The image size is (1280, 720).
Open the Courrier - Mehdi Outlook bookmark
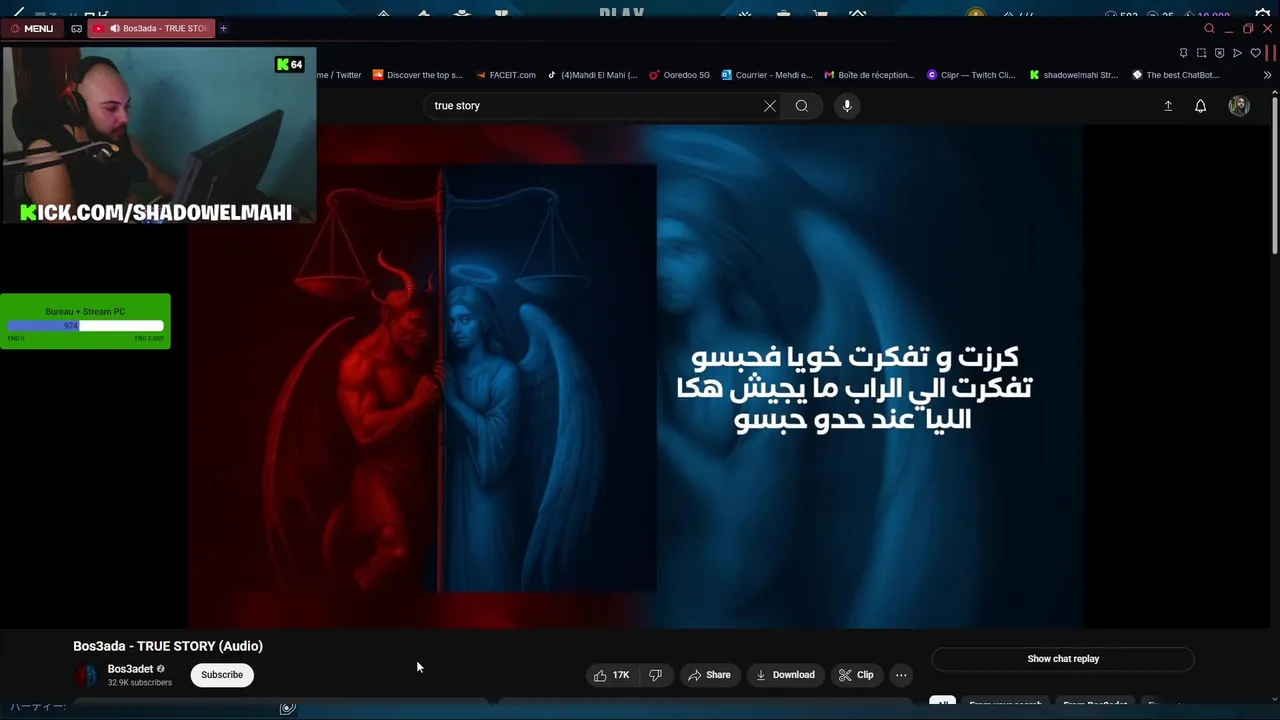[x=767, y=75]
